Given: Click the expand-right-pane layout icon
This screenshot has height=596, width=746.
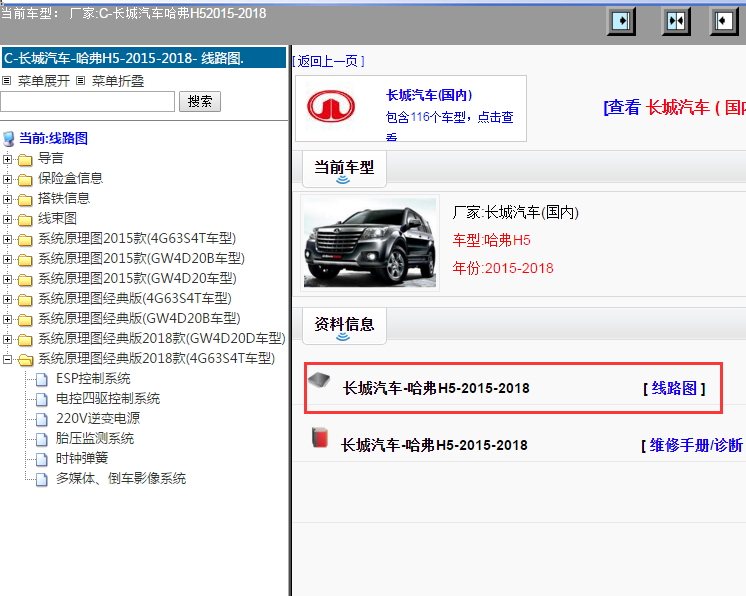Looking at the screenshot, I should [x=621, y=21].
